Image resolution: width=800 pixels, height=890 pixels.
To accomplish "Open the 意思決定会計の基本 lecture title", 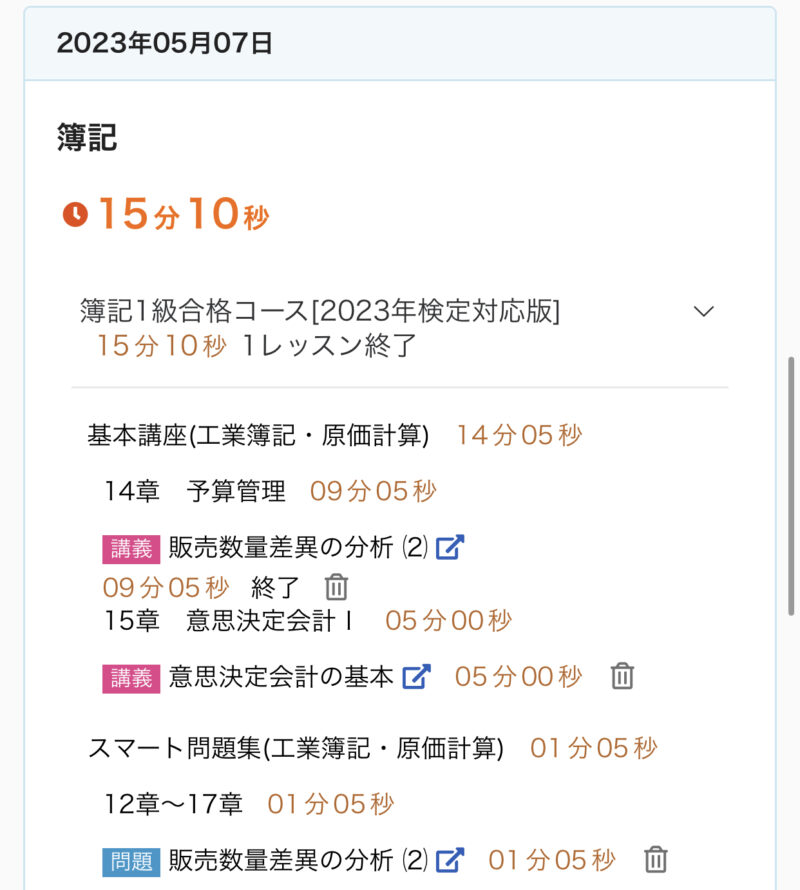I will click(x=281, y=676).
